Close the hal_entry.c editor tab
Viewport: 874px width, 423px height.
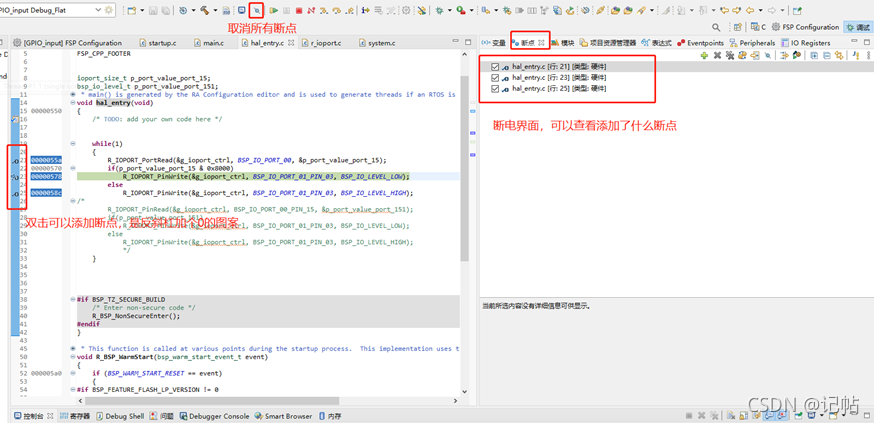coord(292,43)
